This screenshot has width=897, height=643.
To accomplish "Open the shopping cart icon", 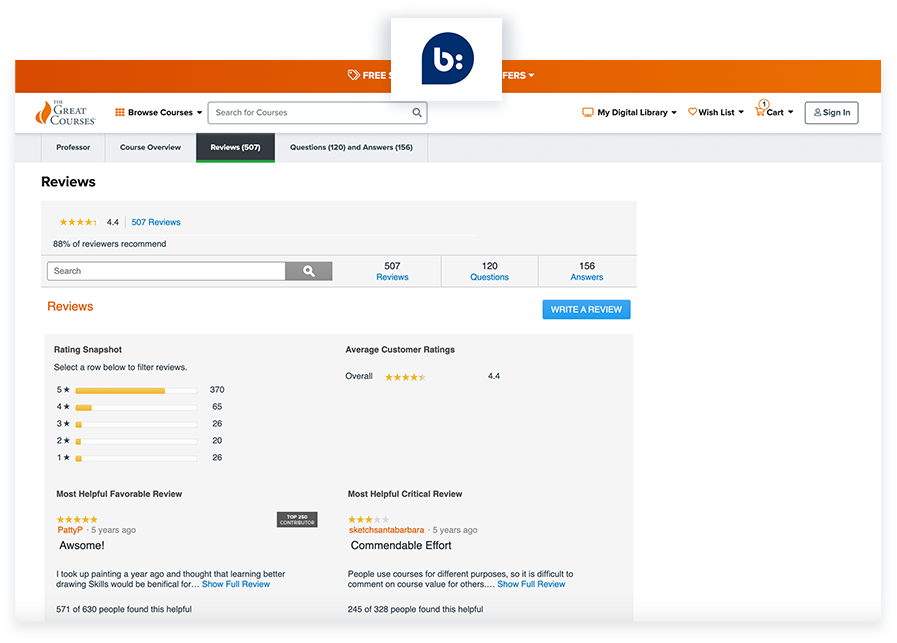I will coord(761,111).
